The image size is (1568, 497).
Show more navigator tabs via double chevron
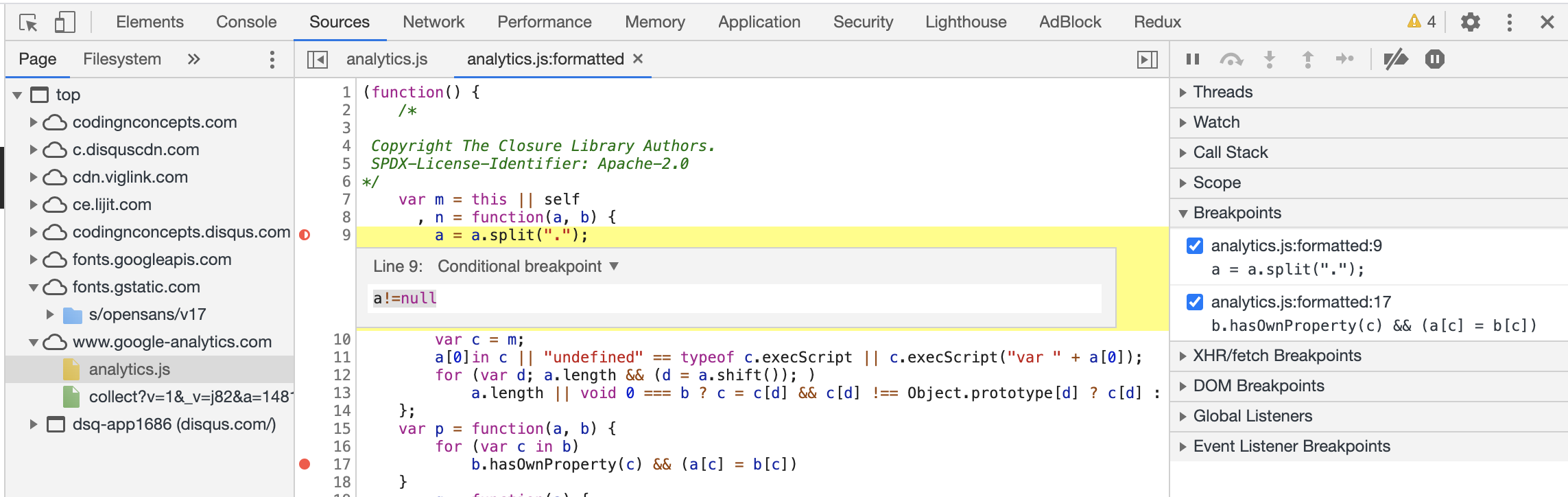pos(193,59)
